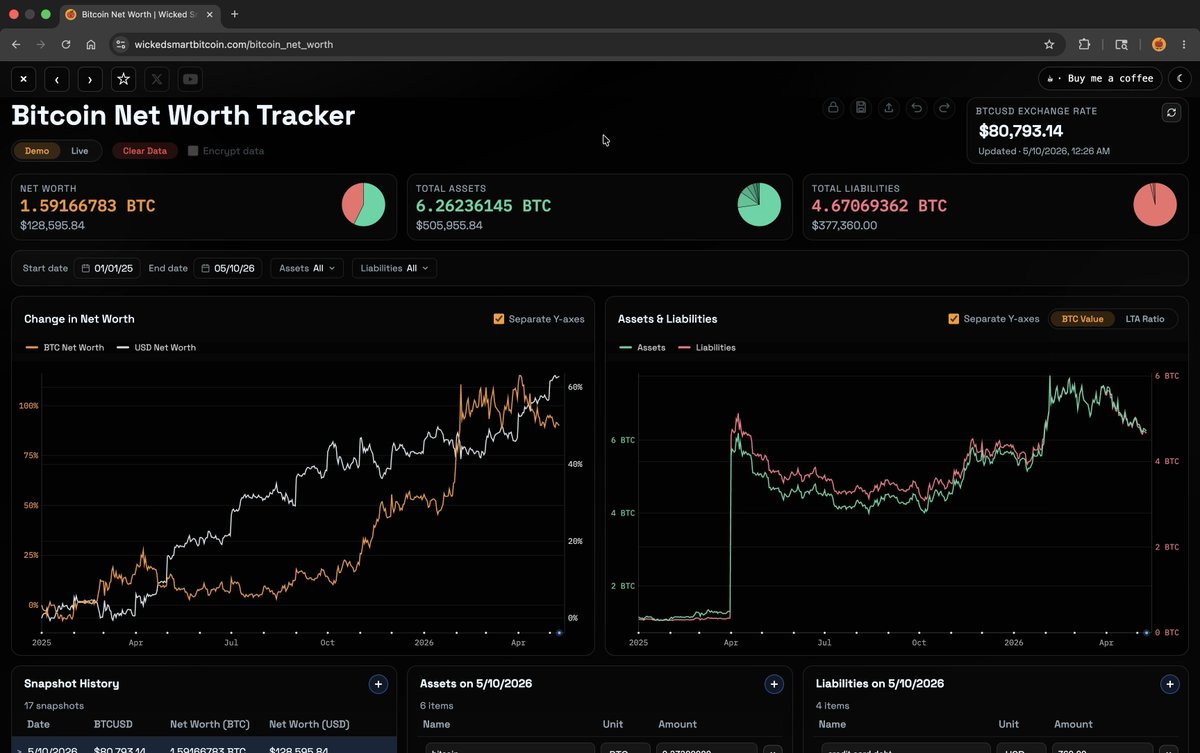Viewport: 1200px width, 753px height.
Task: Click the calendar icon in End date field
Action: click(206, 268)
